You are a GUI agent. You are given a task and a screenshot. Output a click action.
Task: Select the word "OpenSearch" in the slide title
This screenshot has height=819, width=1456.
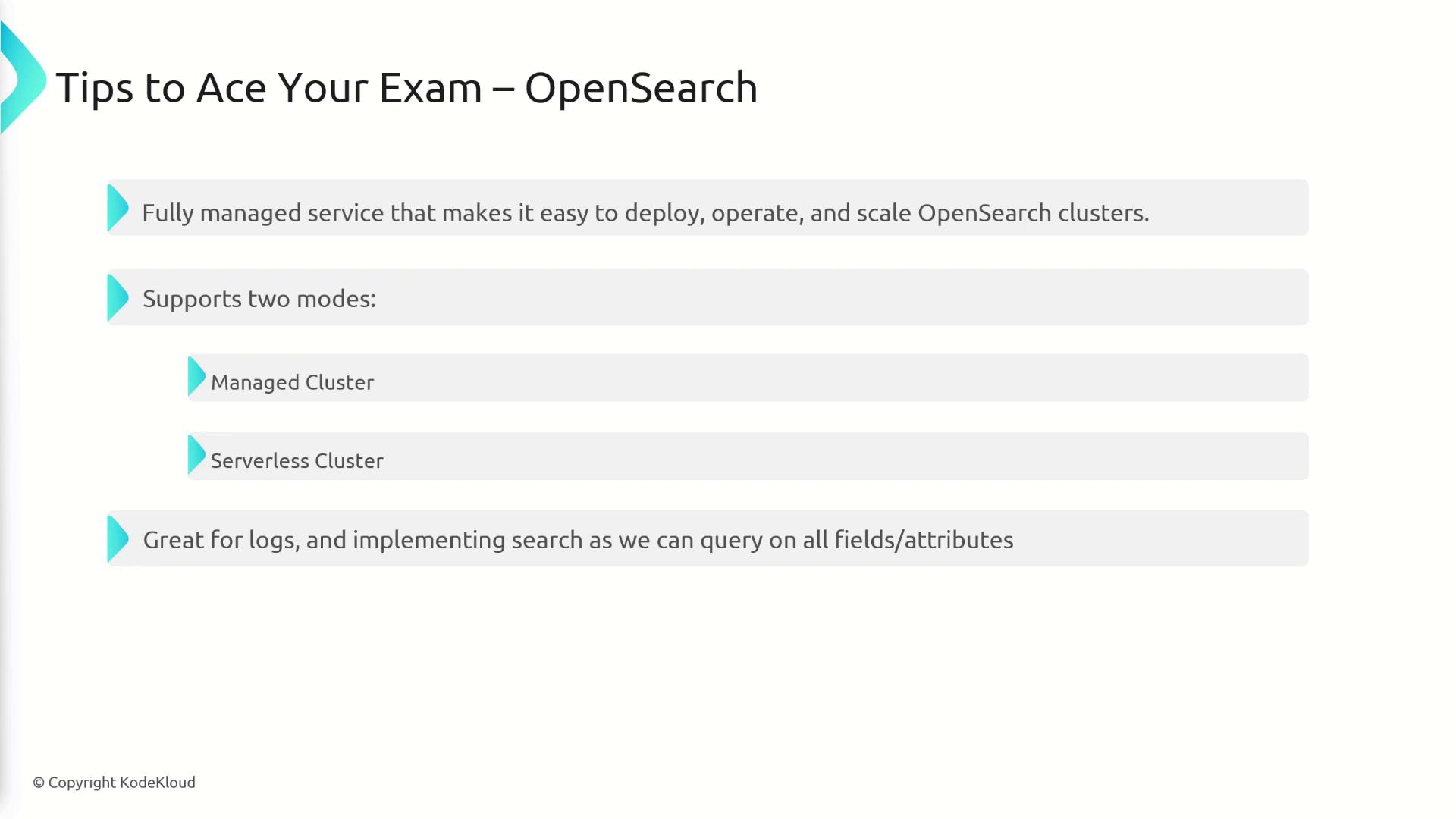pyautogui.click(x=641, y=88)
